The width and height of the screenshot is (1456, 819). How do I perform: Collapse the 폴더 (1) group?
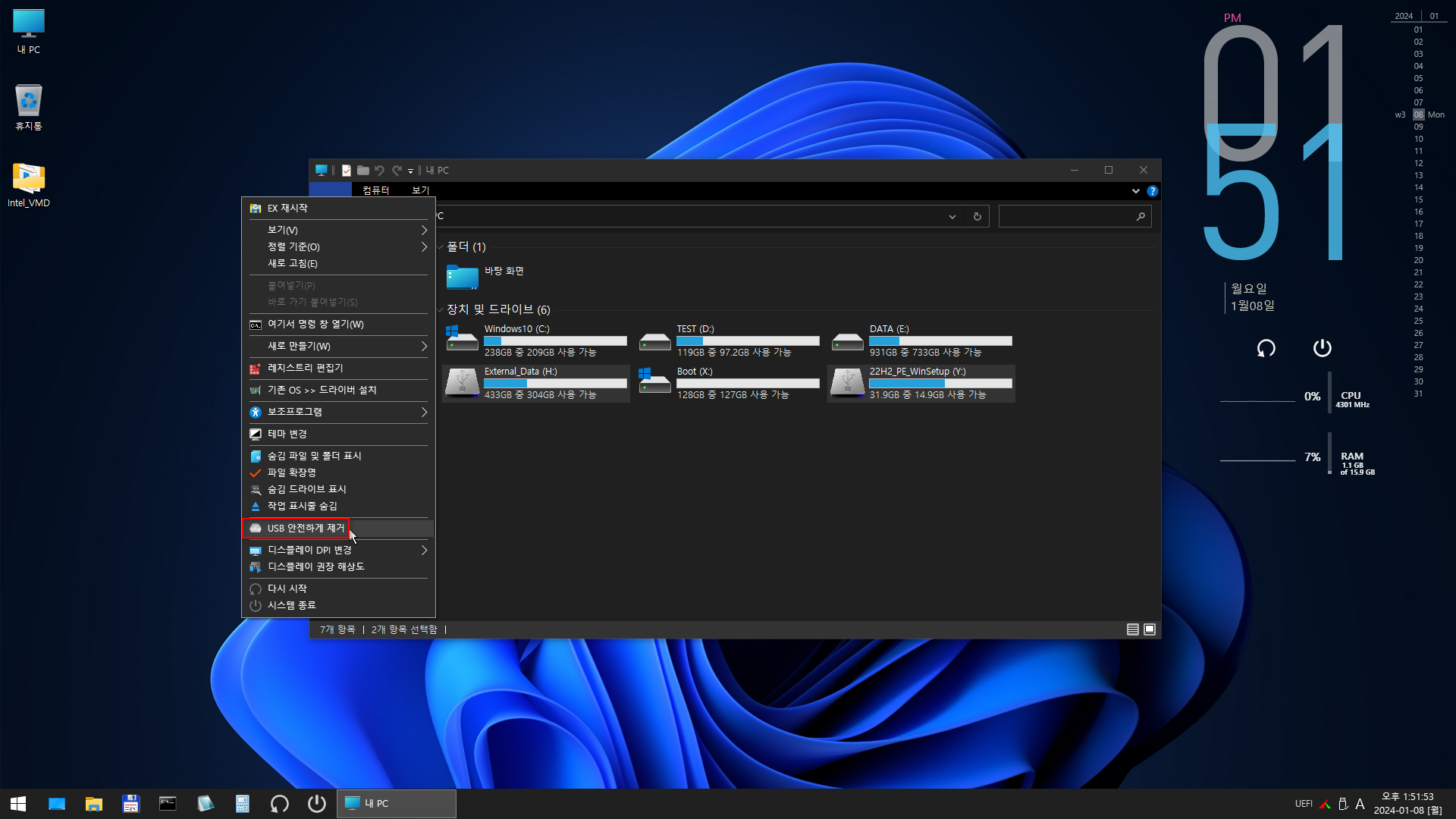coord(440,247)
